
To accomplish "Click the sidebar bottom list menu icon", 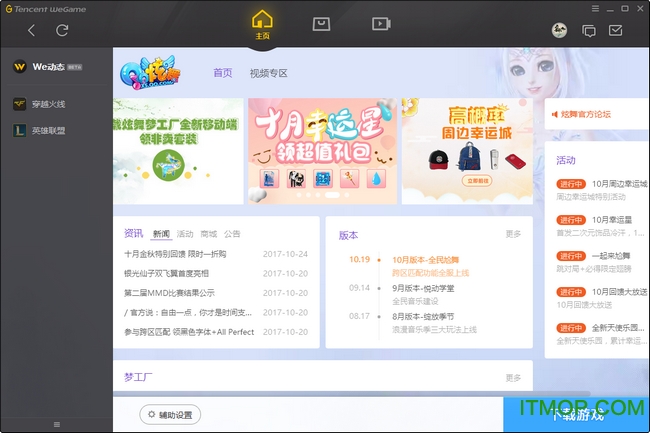I will 57,424.
